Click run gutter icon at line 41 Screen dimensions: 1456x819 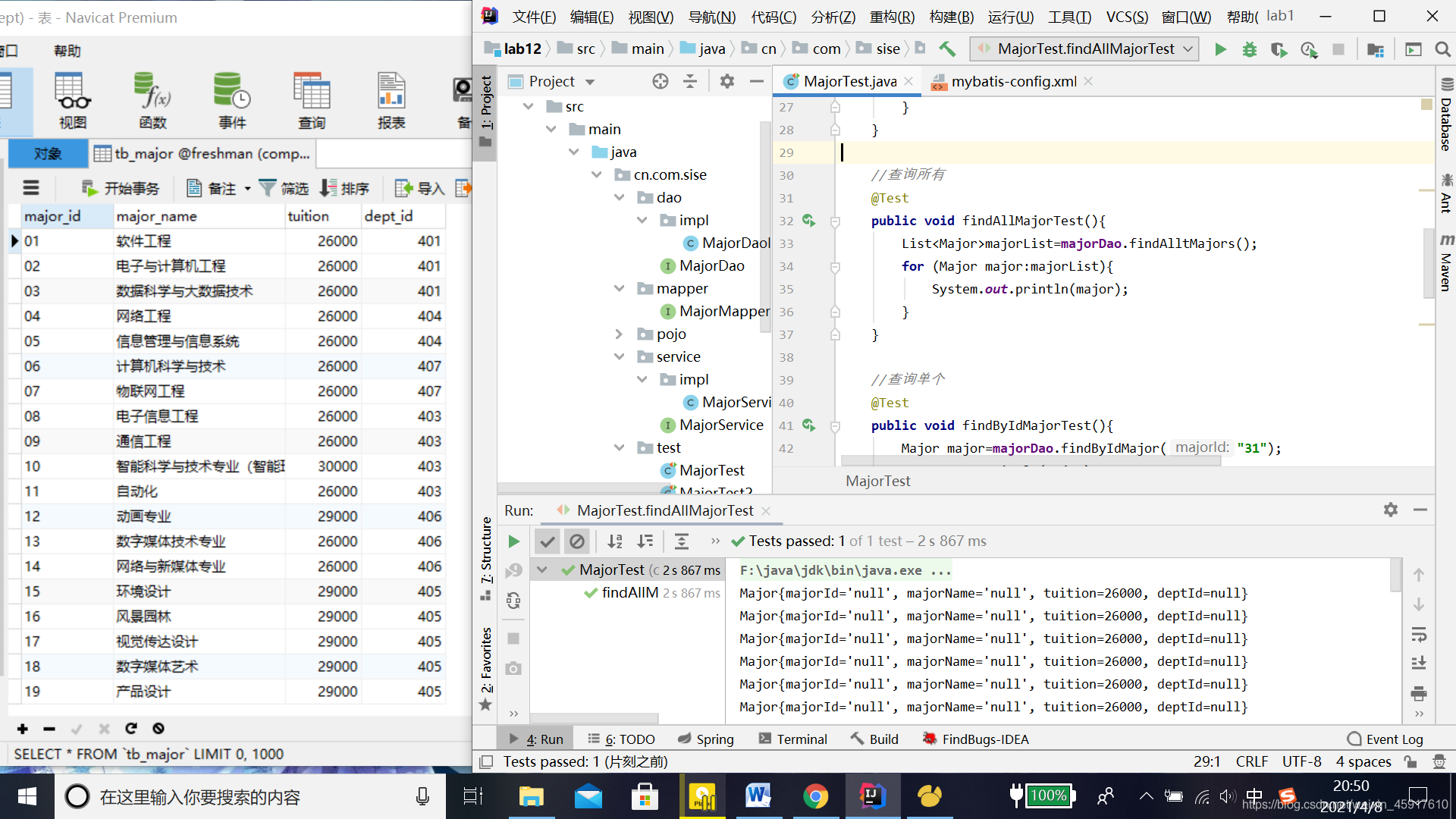pyautogui.click(x=808, y=425)
